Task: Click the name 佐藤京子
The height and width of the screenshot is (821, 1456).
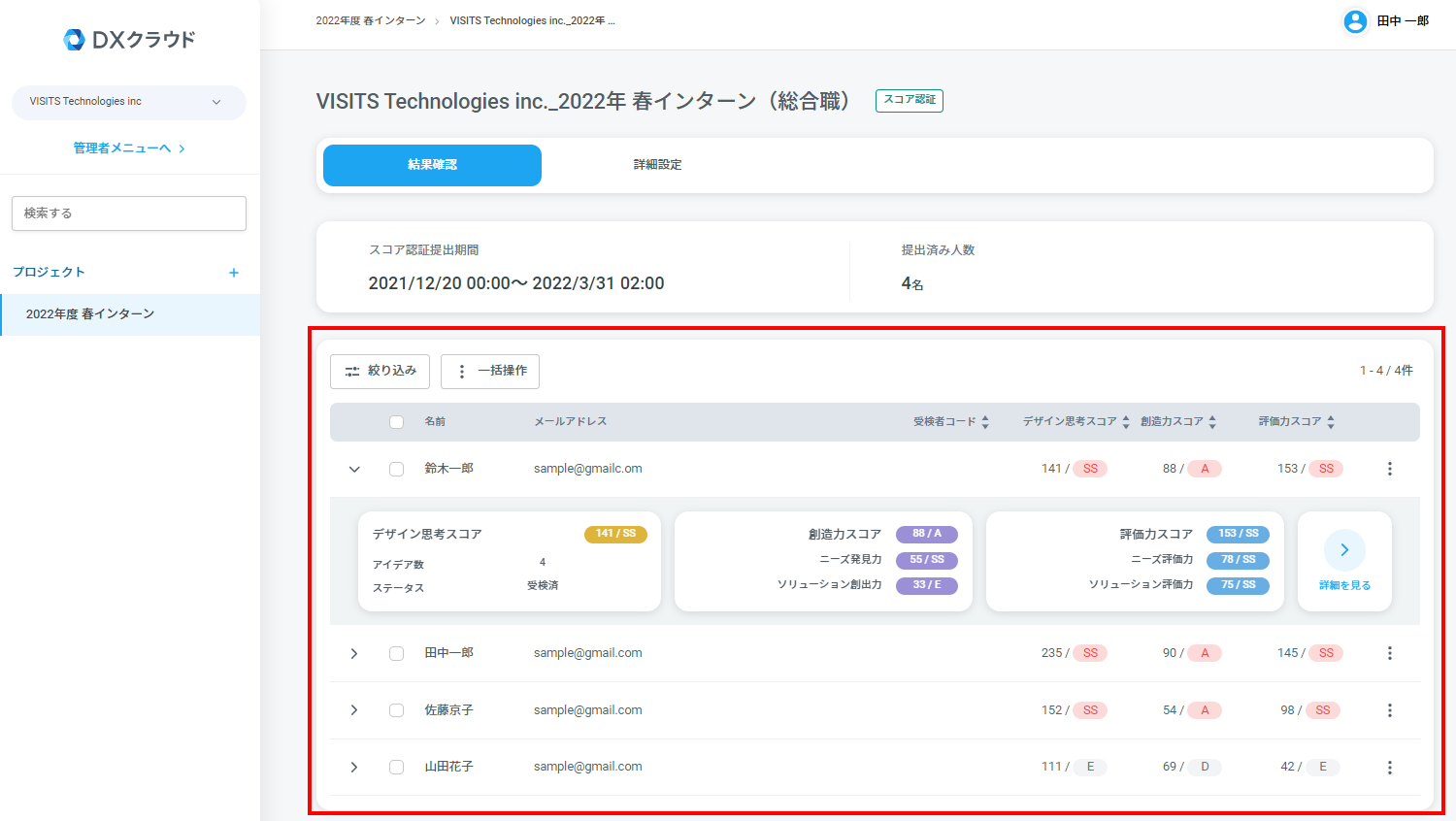Action: [x=448, y=710]
